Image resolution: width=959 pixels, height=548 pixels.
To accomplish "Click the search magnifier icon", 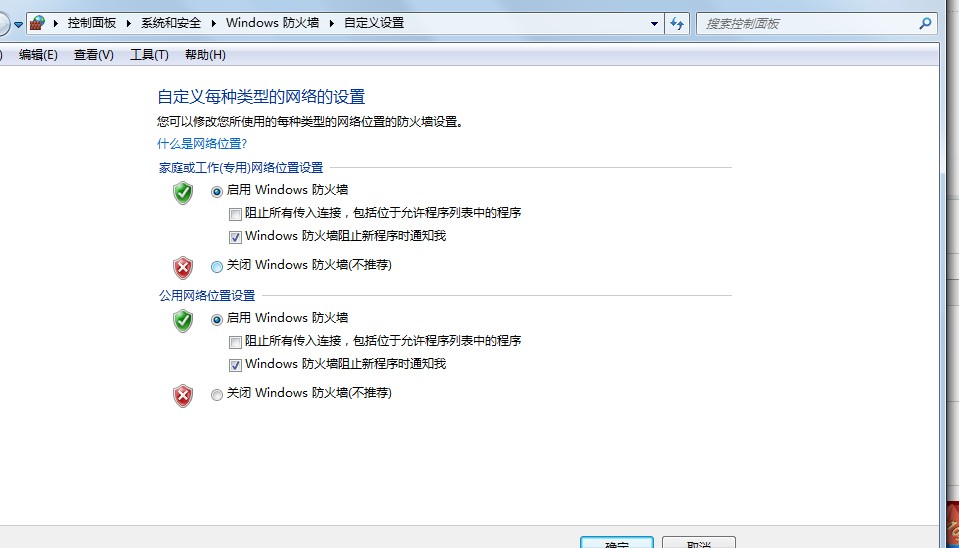I will 925,24.
